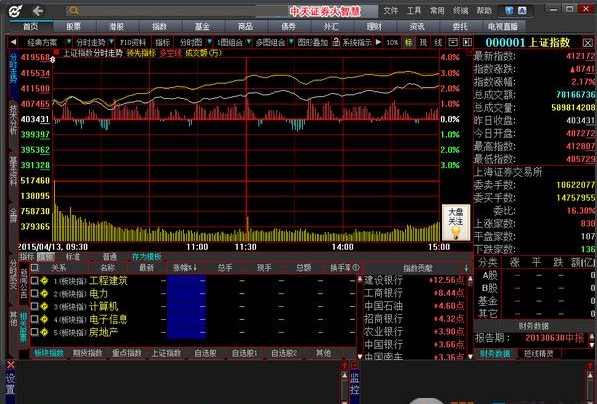
Task: Open the 多图组合 dropdown arrow
Action: 291,42
